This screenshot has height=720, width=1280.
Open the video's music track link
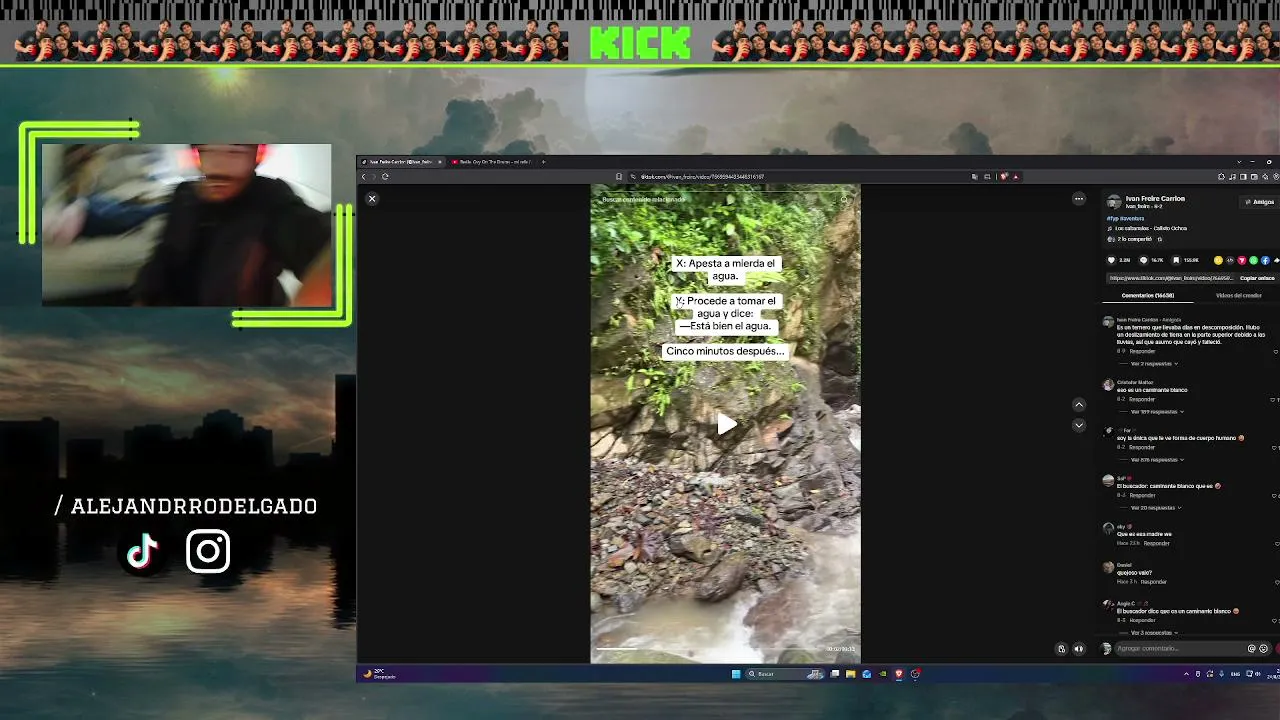coord(1151,228)
